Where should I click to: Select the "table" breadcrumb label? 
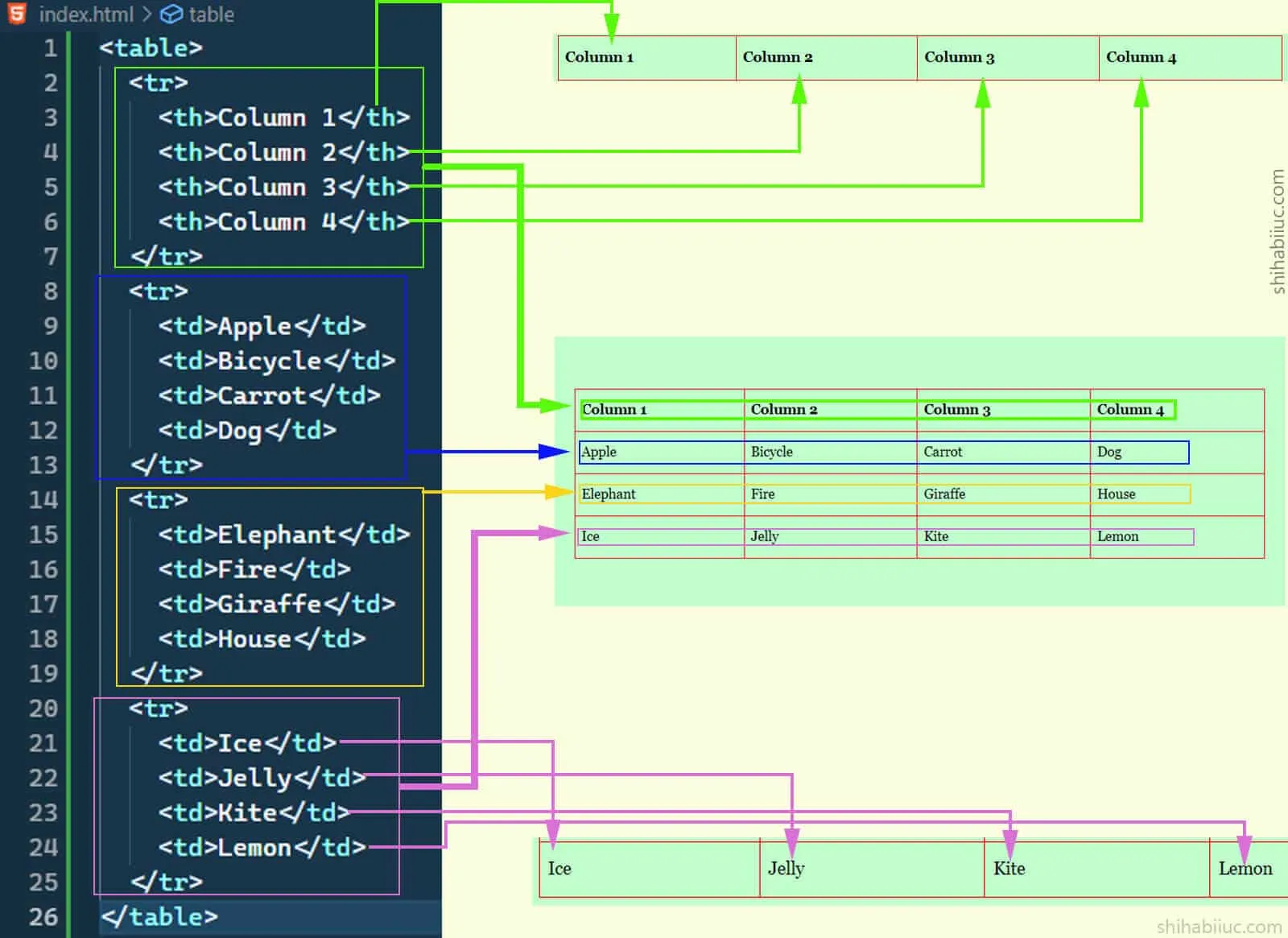pos(211,14)
